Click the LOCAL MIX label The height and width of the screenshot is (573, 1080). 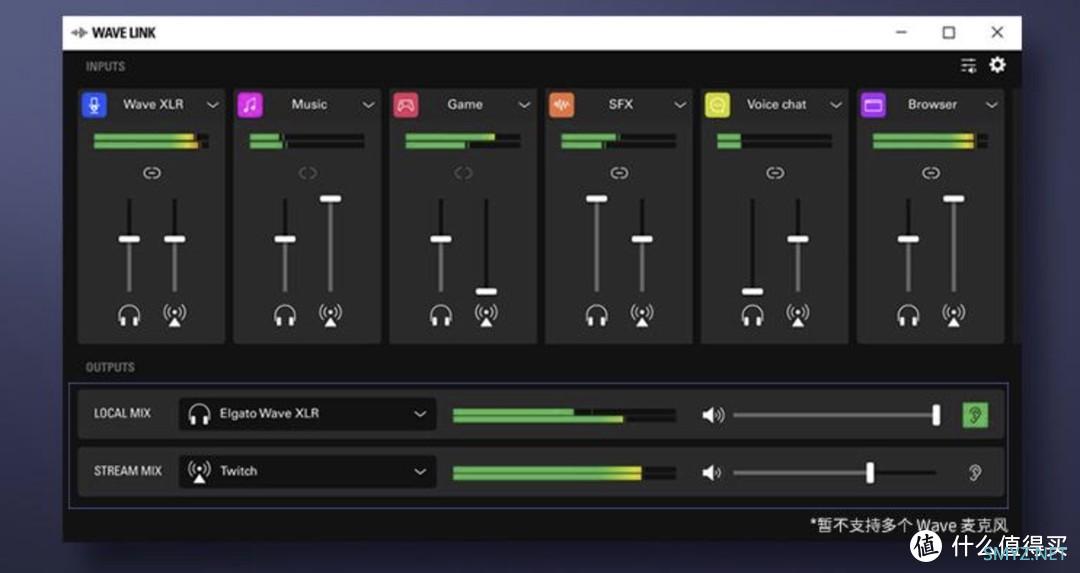122,414
